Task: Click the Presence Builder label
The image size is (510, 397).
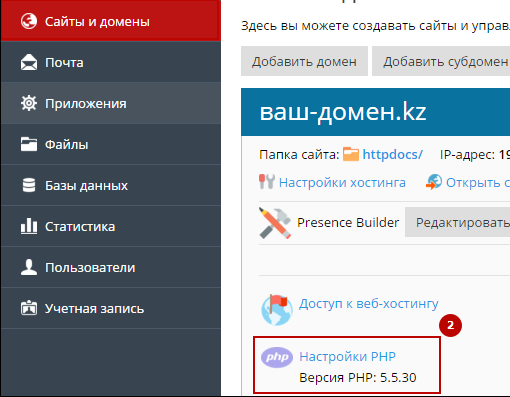Action: [348, 222]
